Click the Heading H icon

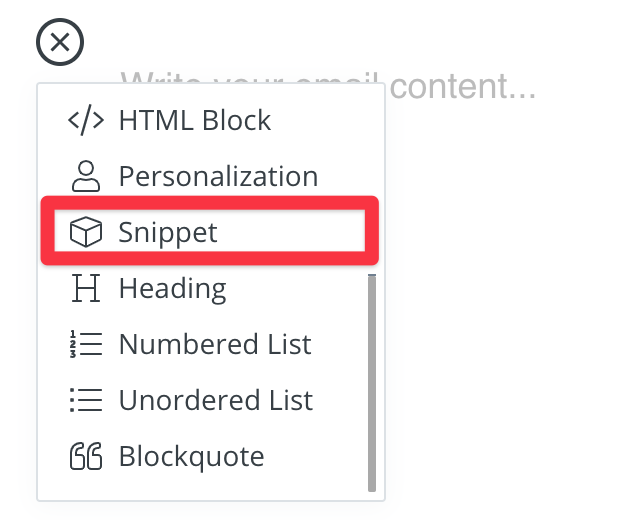click(86, 289)
